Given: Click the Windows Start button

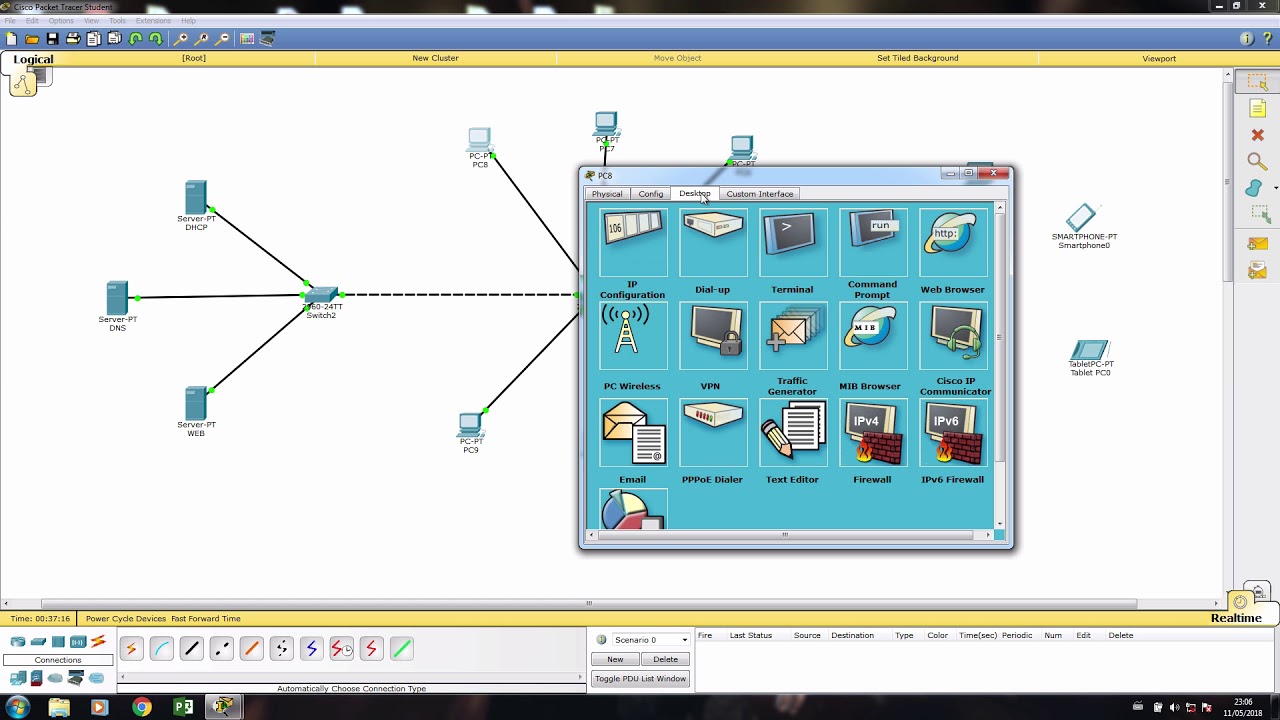Looking at the screenshot, I should tap(17, 707).
